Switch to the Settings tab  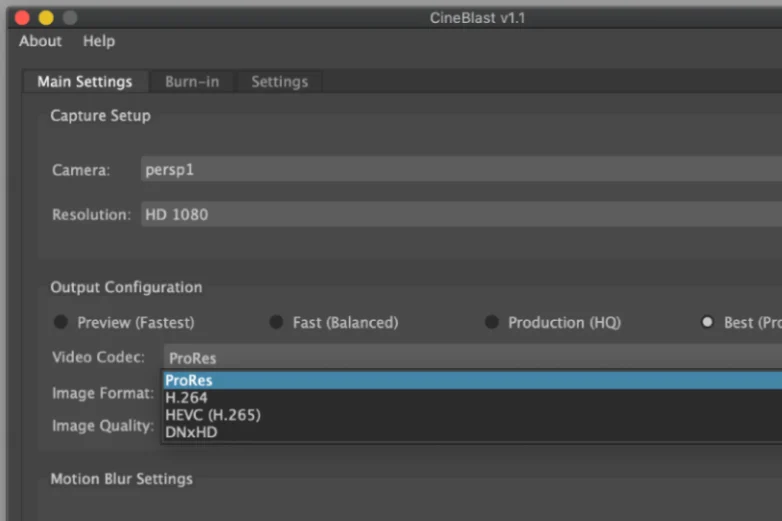tap(279, 82)
